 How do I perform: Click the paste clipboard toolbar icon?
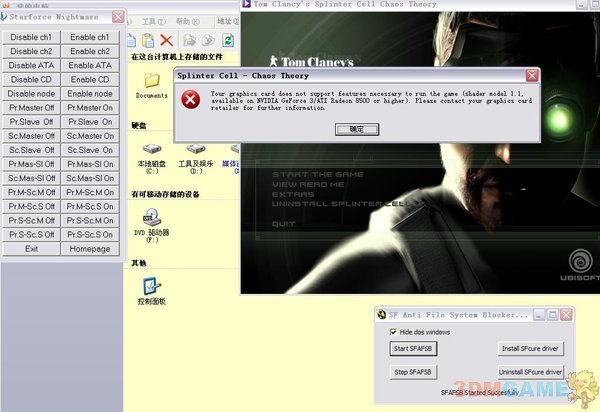point(147,41)
